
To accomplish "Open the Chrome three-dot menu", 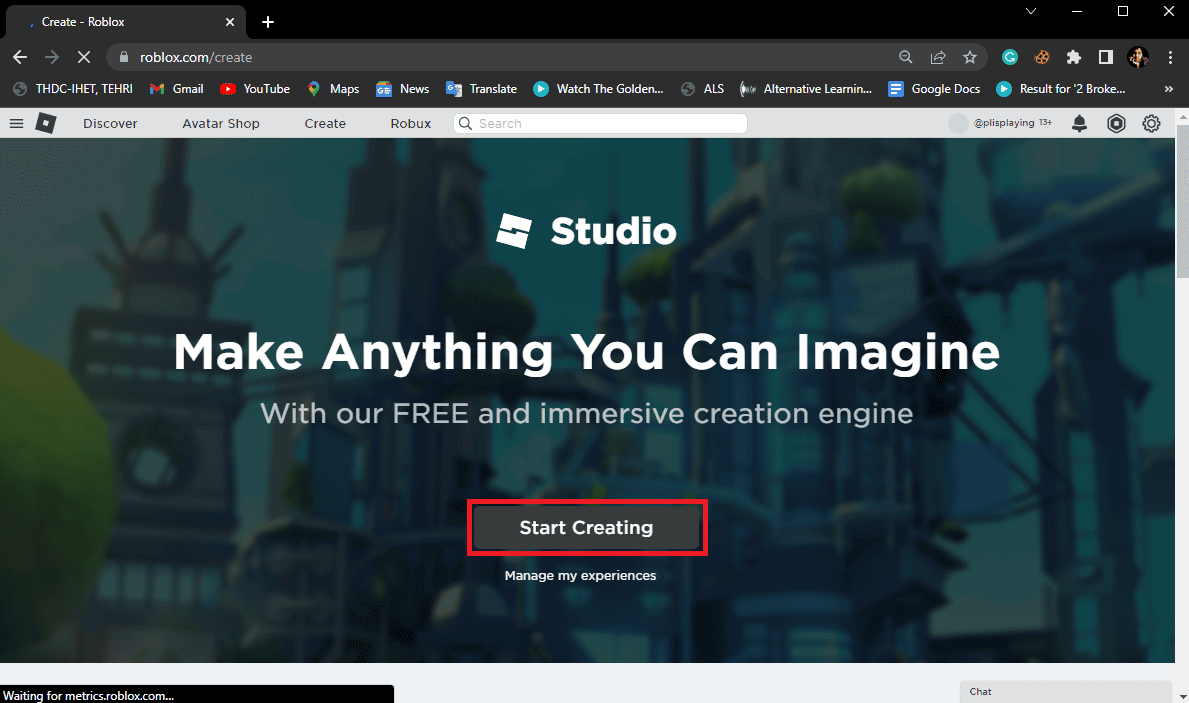I will (x=1170, y=57).
